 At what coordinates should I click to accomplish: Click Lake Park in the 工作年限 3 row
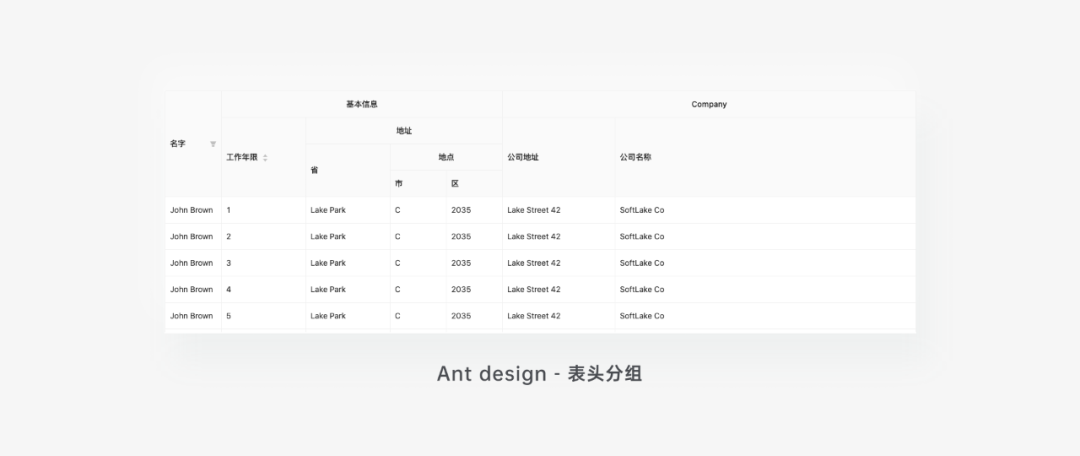328,263
